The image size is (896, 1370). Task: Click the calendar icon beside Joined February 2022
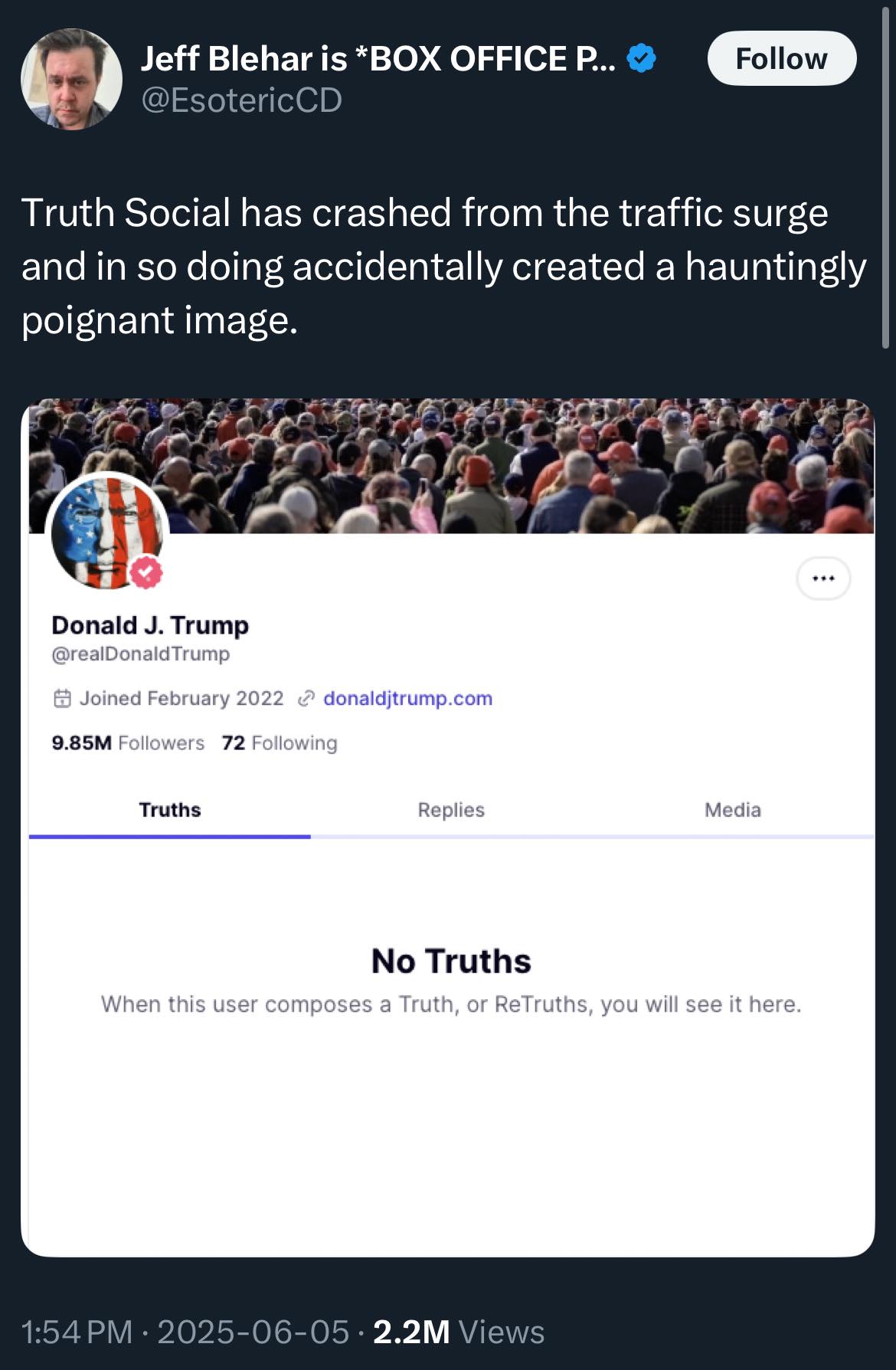coord(62,699)
